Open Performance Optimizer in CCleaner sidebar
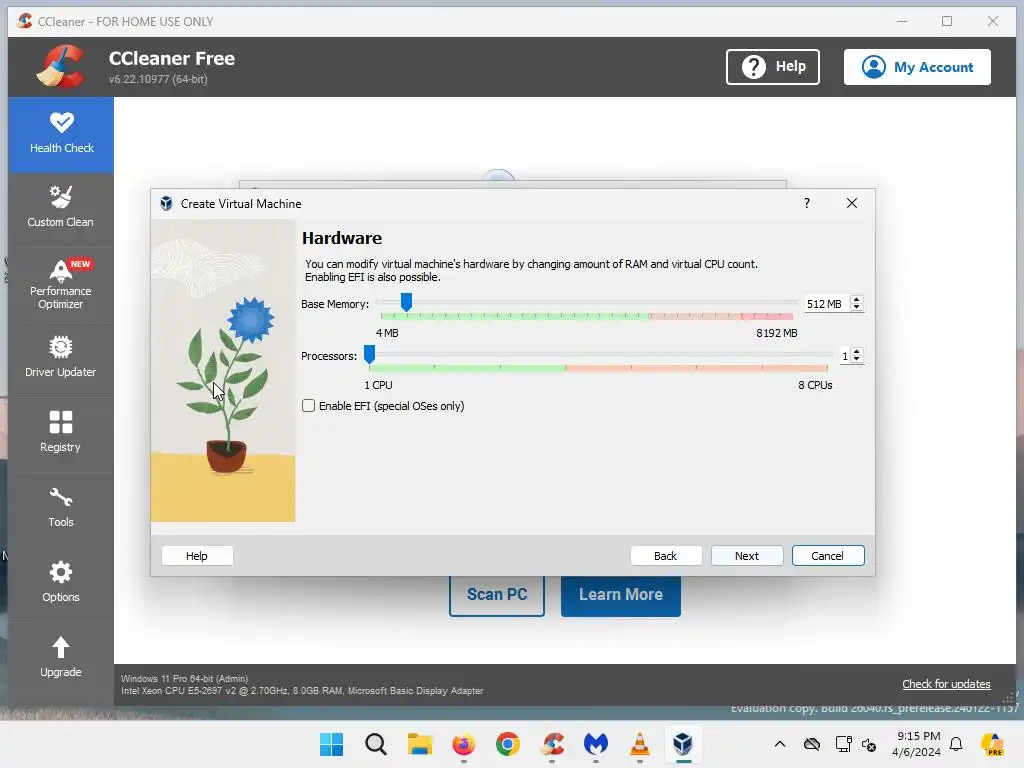Viewport: 1024px width, 768px height. pyautogui.click(x=61, y=284)
